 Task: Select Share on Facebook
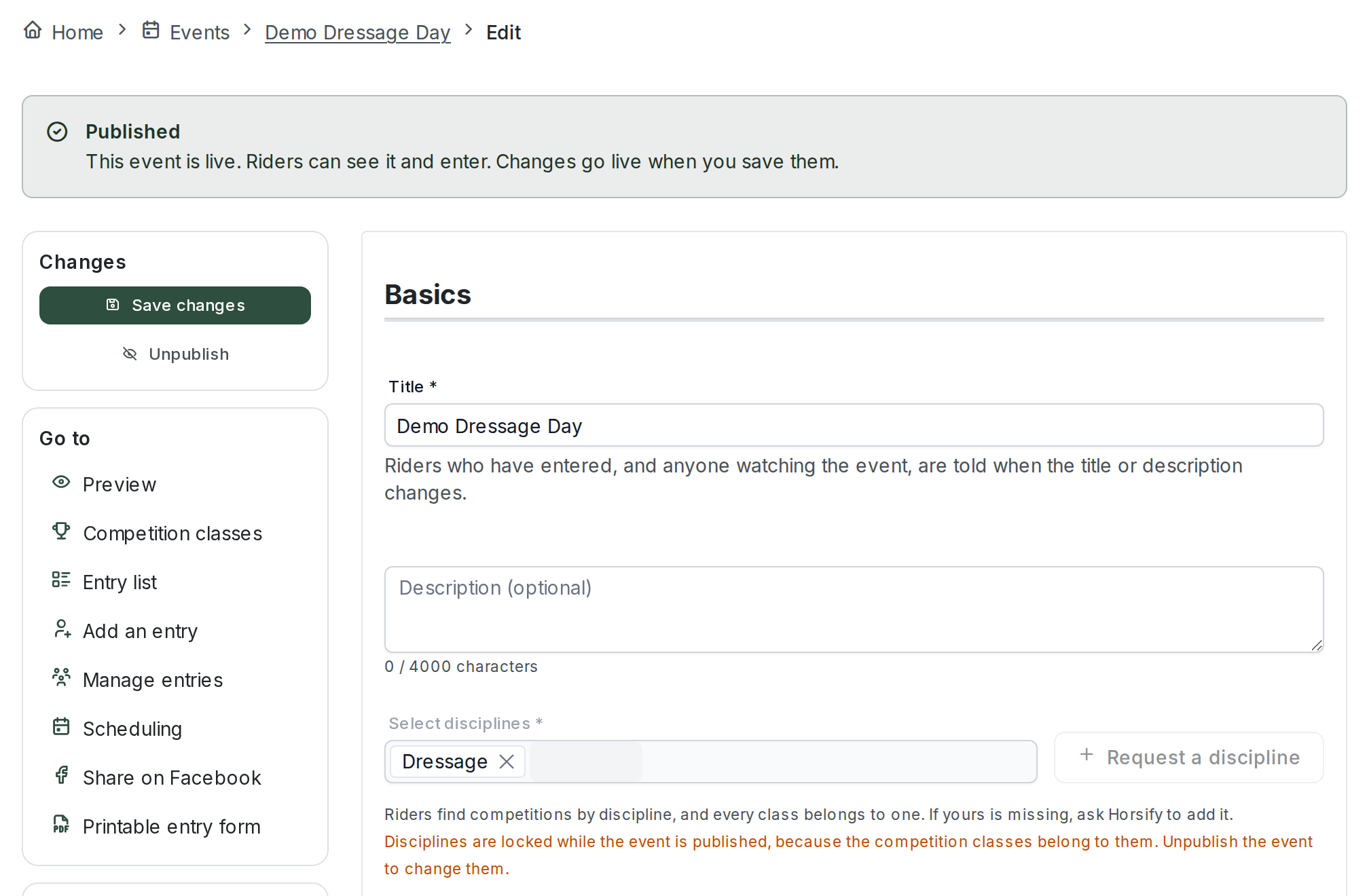175,778
